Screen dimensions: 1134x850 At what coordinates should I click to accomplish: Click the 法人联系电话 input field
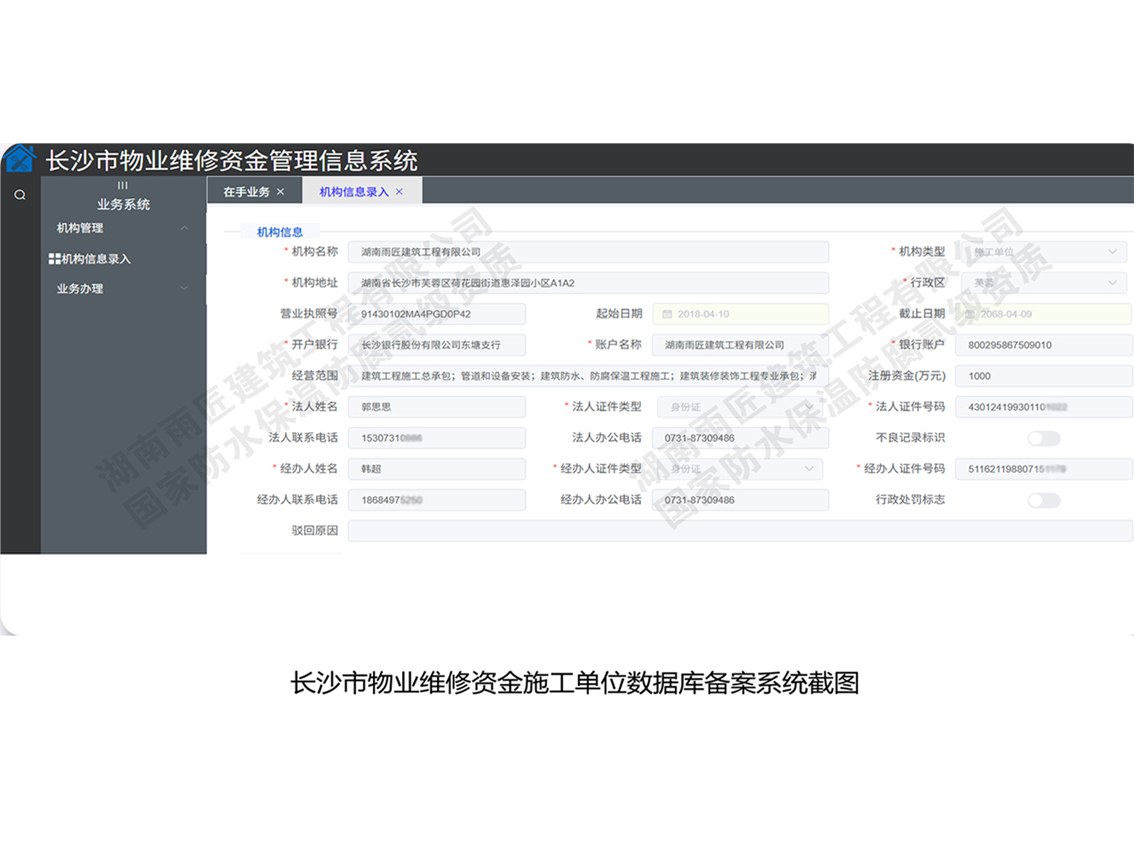pyautogui.click(x=437, y=438)
